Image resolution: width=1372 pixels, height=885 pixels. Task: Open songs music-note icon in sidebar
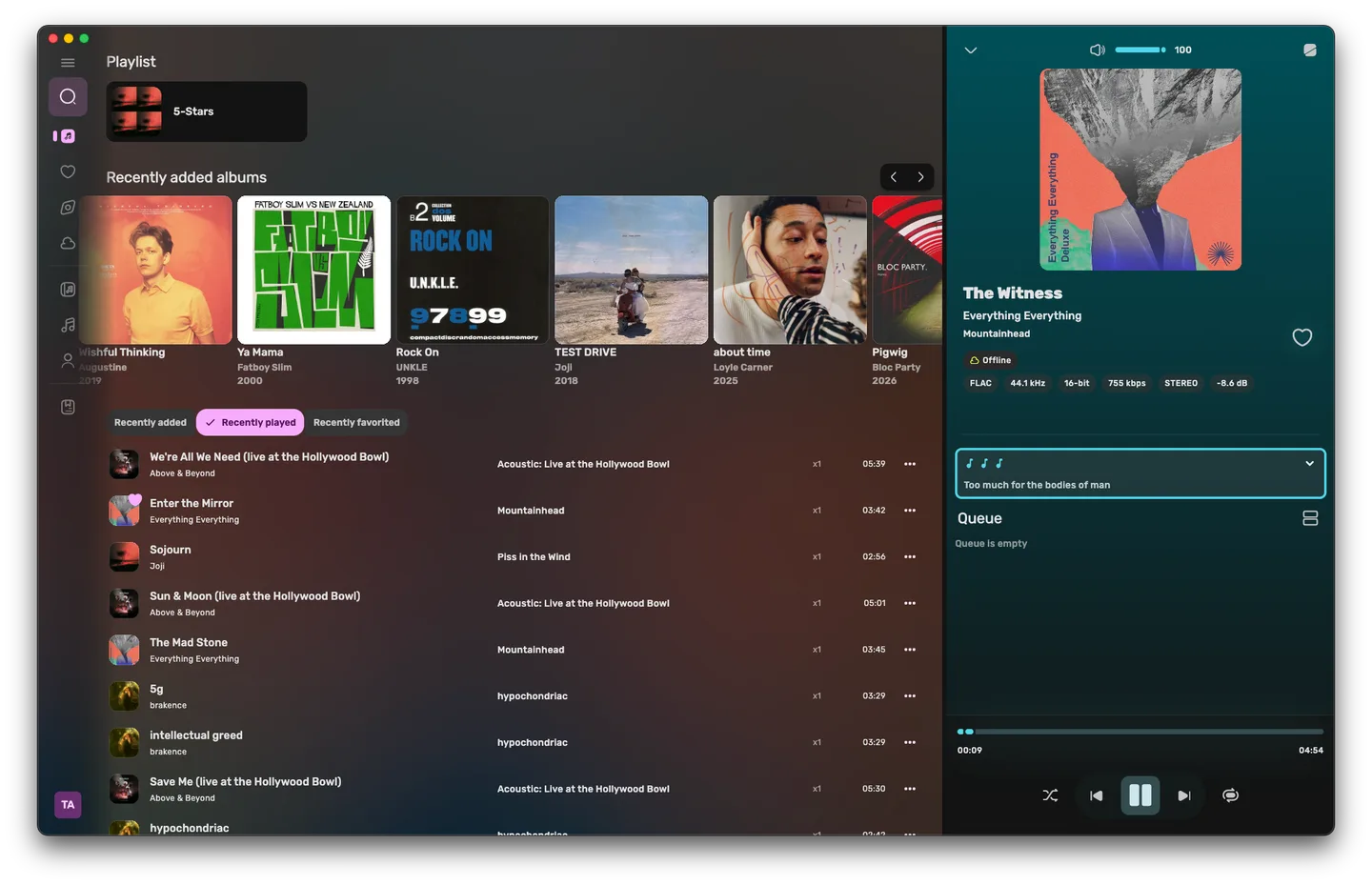coord(68,325)
